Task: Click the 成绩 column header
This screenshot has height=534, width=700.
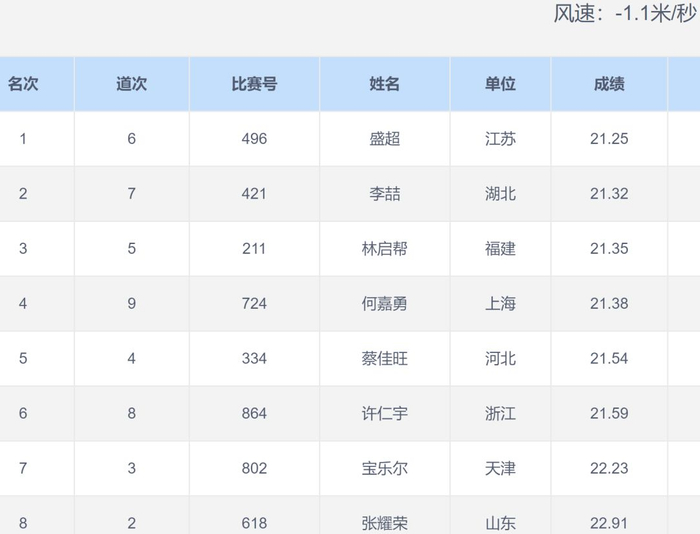Action: pos(609,84)
